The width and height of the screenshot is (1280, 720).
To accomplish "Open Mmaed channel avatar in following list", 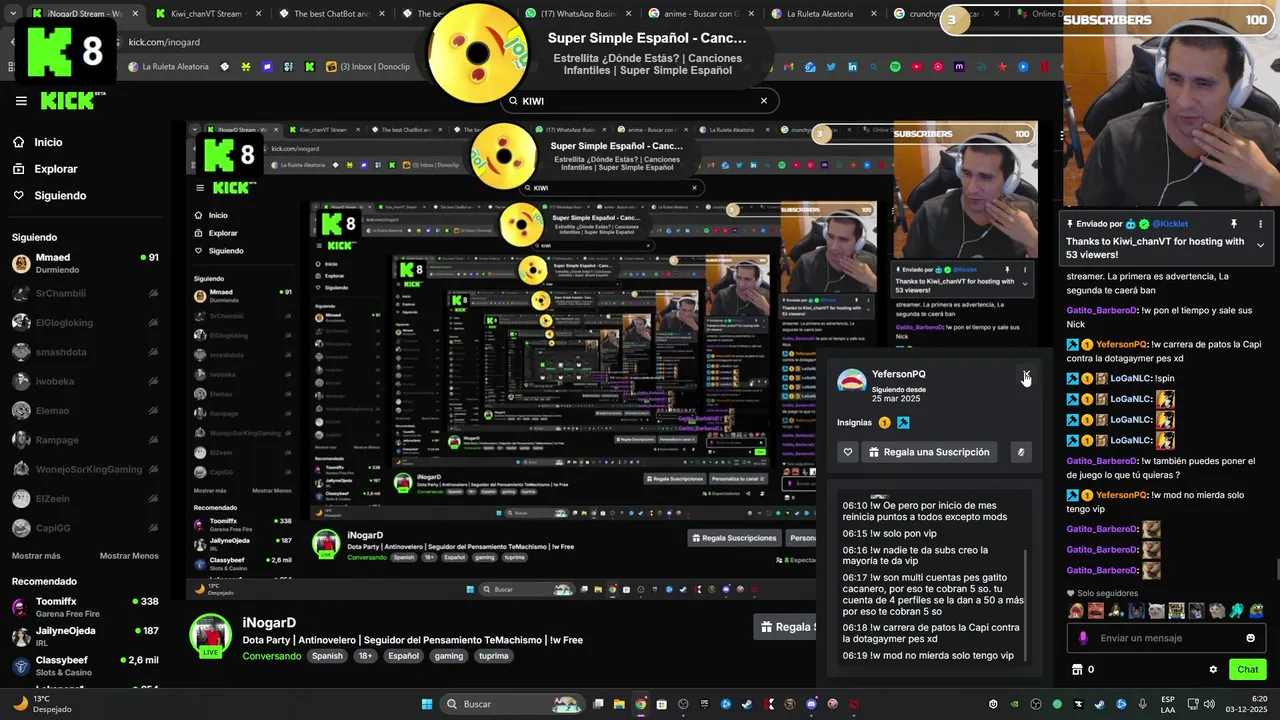I will coord(21,264).
